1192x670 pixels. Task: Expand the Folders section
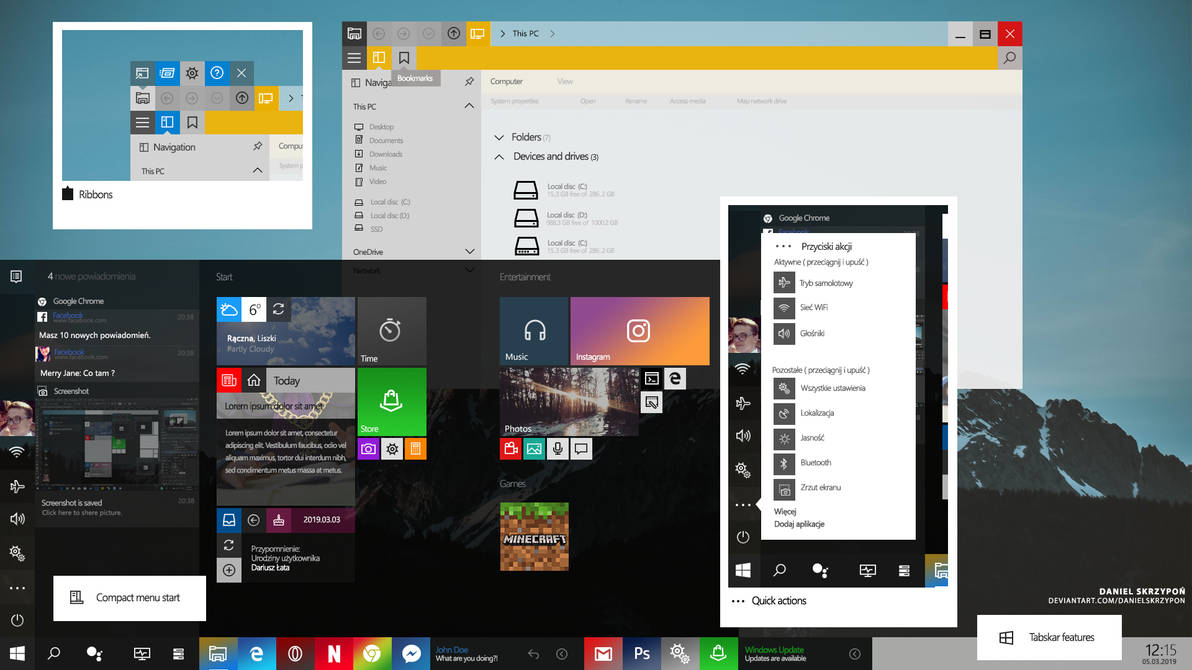point(498,137)
